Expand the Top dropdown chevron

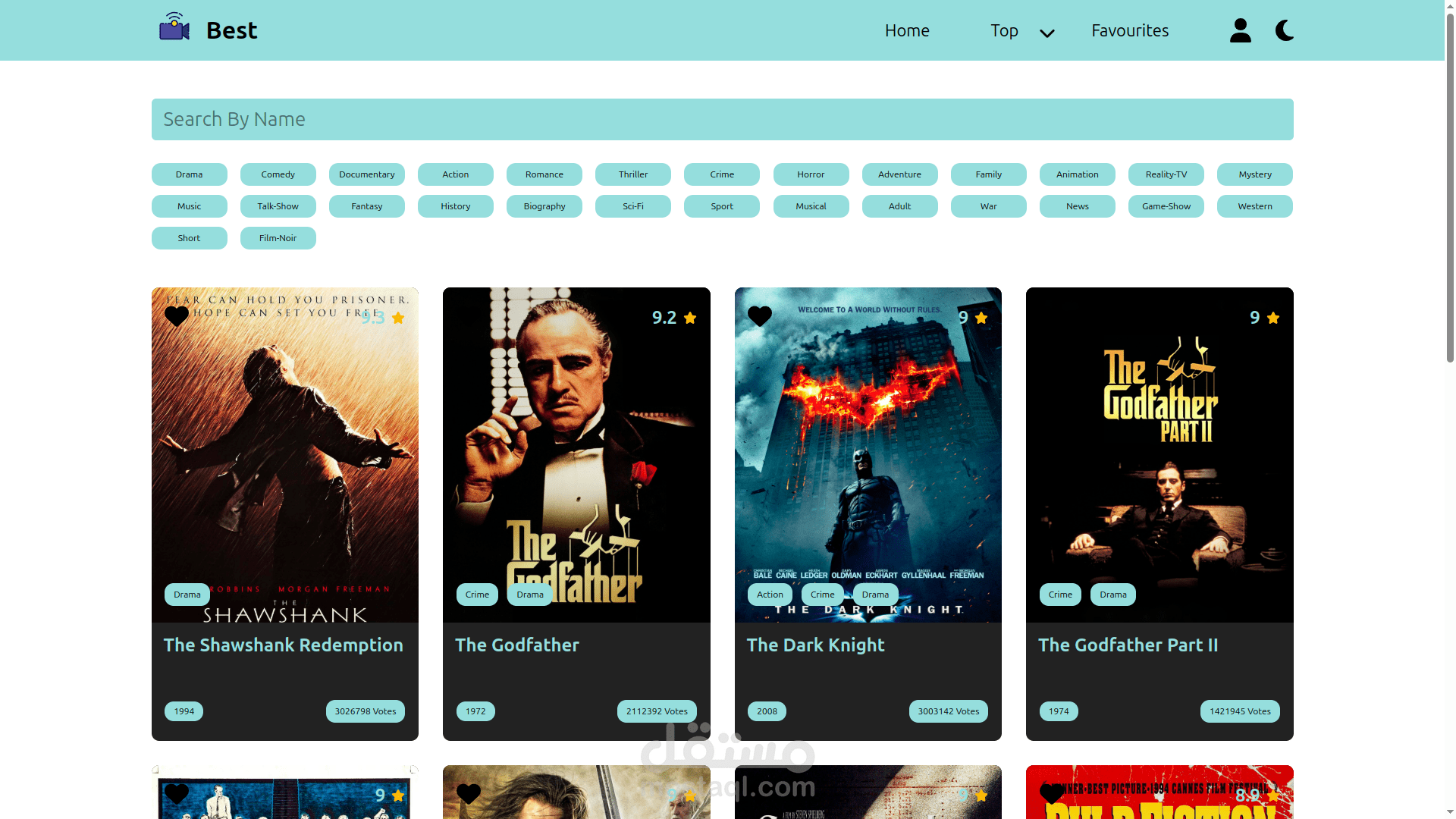pyautogui.click(x=1047, y=33)
